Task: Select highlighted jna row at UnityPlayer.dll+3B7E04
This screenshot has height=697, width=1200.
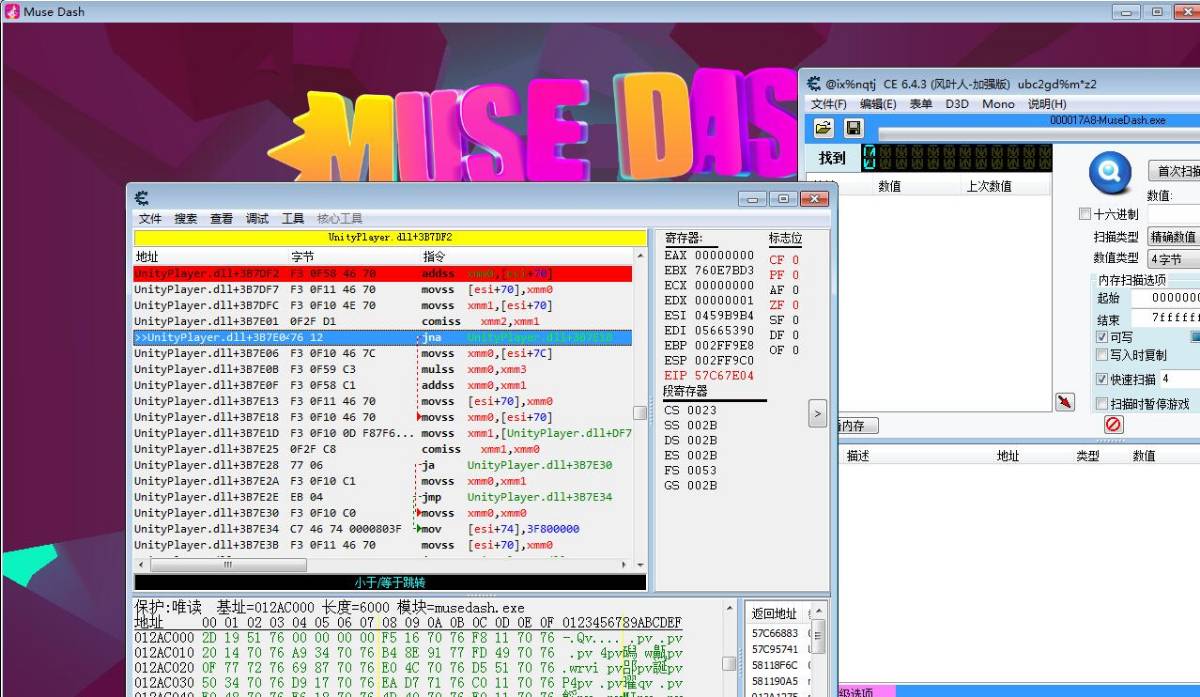Action: pyautogui.click(x=383, y=338)
